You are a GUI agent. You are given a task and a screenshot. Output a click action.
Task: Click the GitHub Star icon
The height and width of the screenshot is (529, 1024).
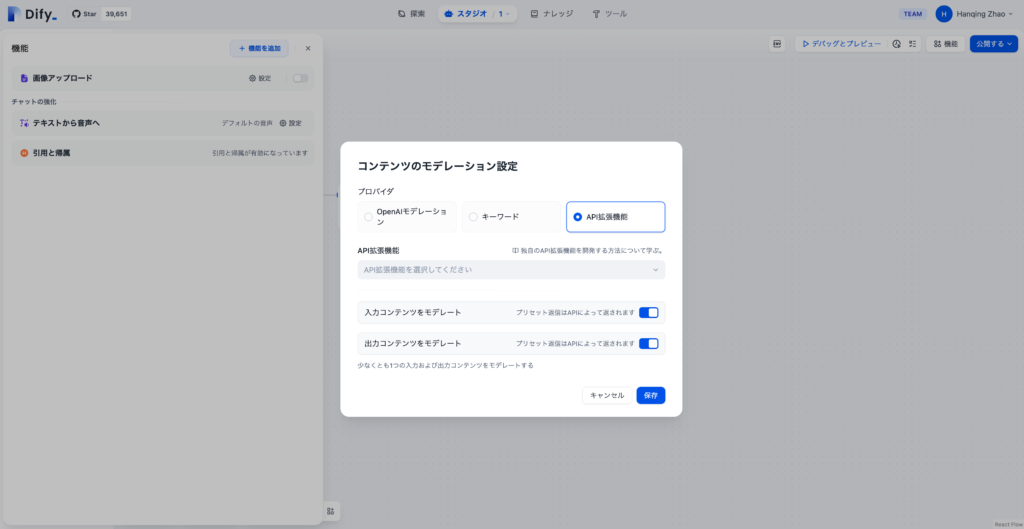pos(76,14)
